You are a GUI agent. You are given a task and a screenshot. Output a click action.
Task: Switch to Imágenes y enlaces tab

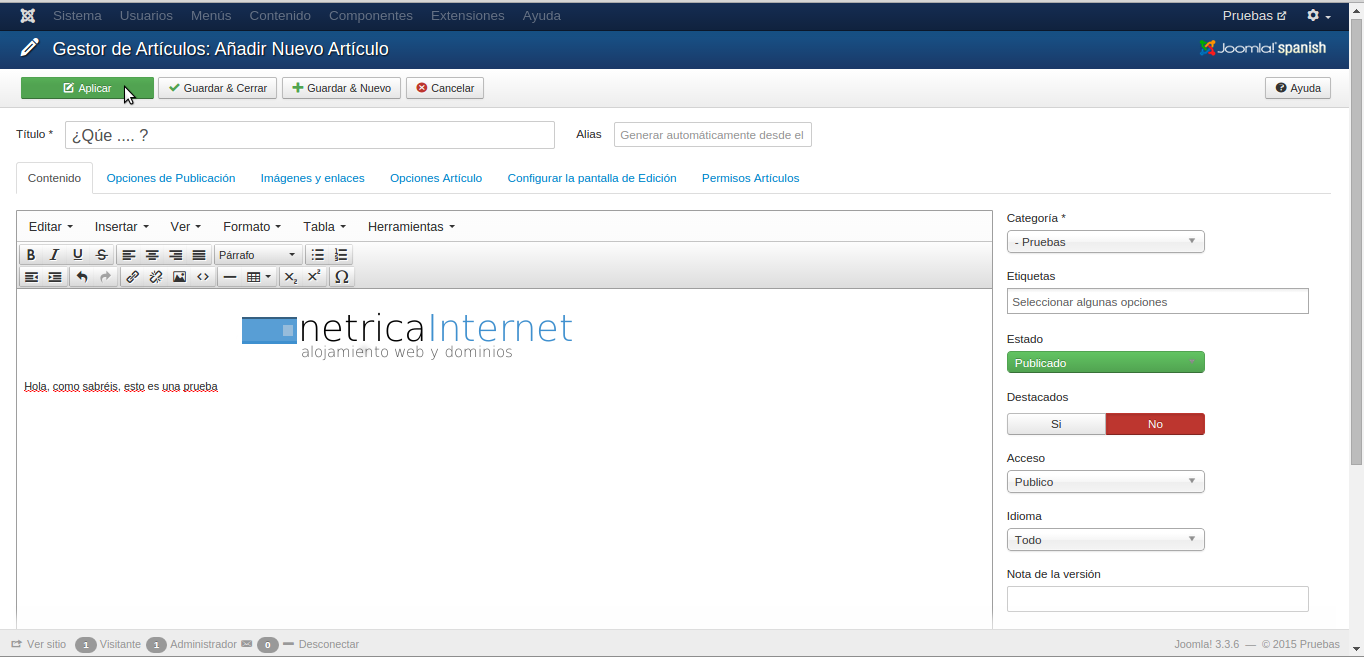(313, 178)
